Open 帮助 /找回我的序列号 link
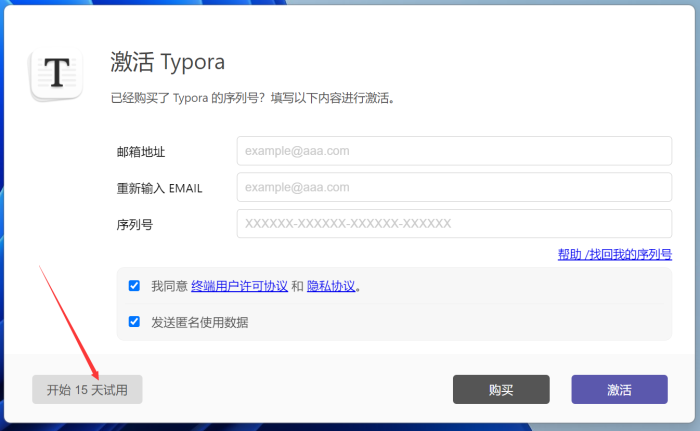 [615, 255]
